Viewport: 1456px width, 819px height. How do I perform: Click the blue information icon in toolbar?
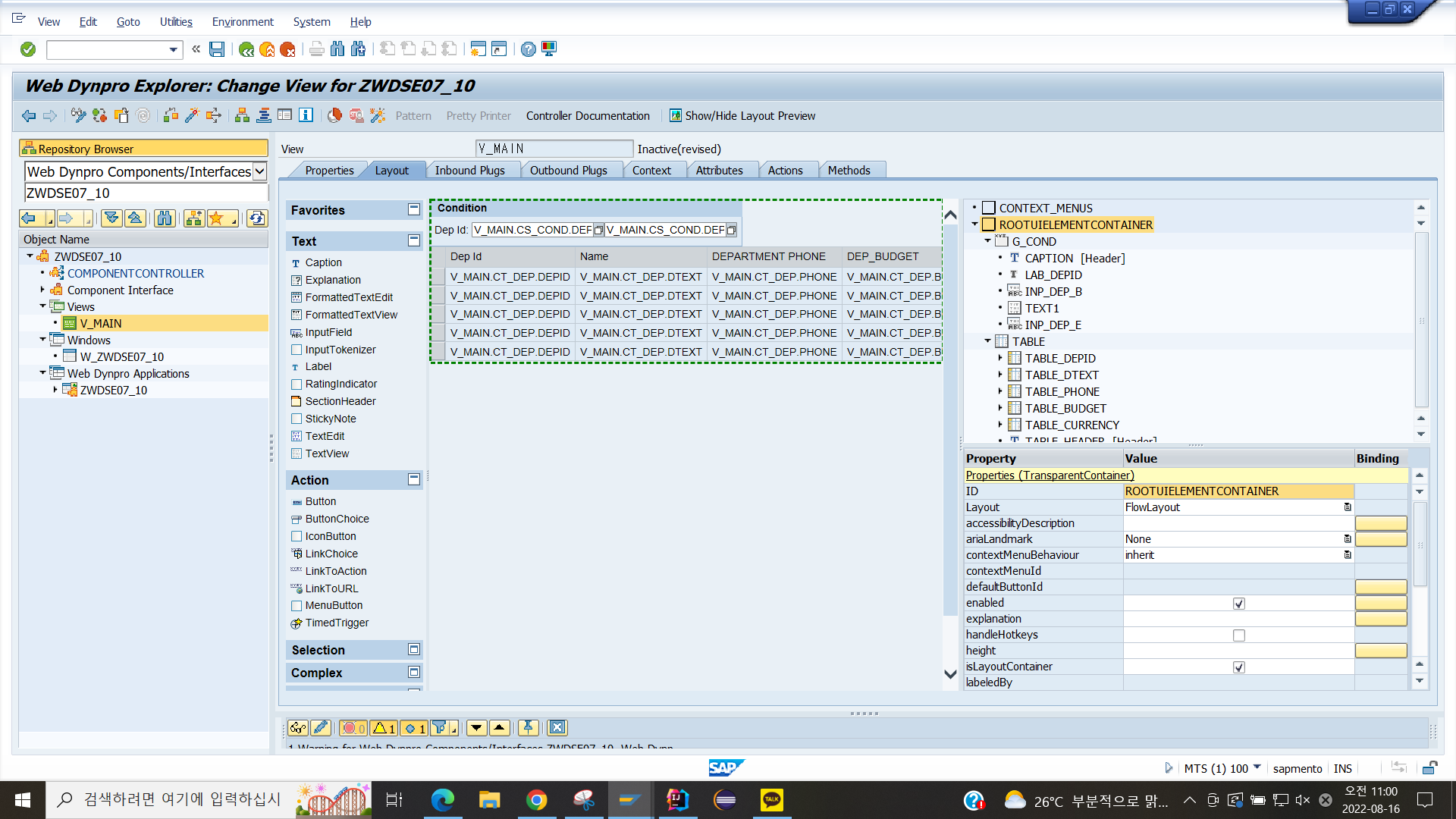306,115
